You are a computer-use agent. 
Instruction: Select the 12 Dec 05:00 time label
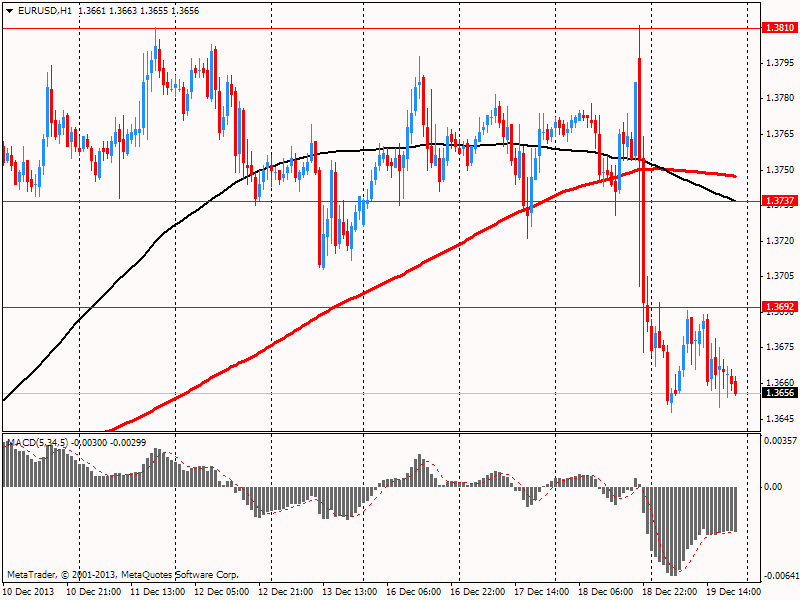tap(222, 592)
